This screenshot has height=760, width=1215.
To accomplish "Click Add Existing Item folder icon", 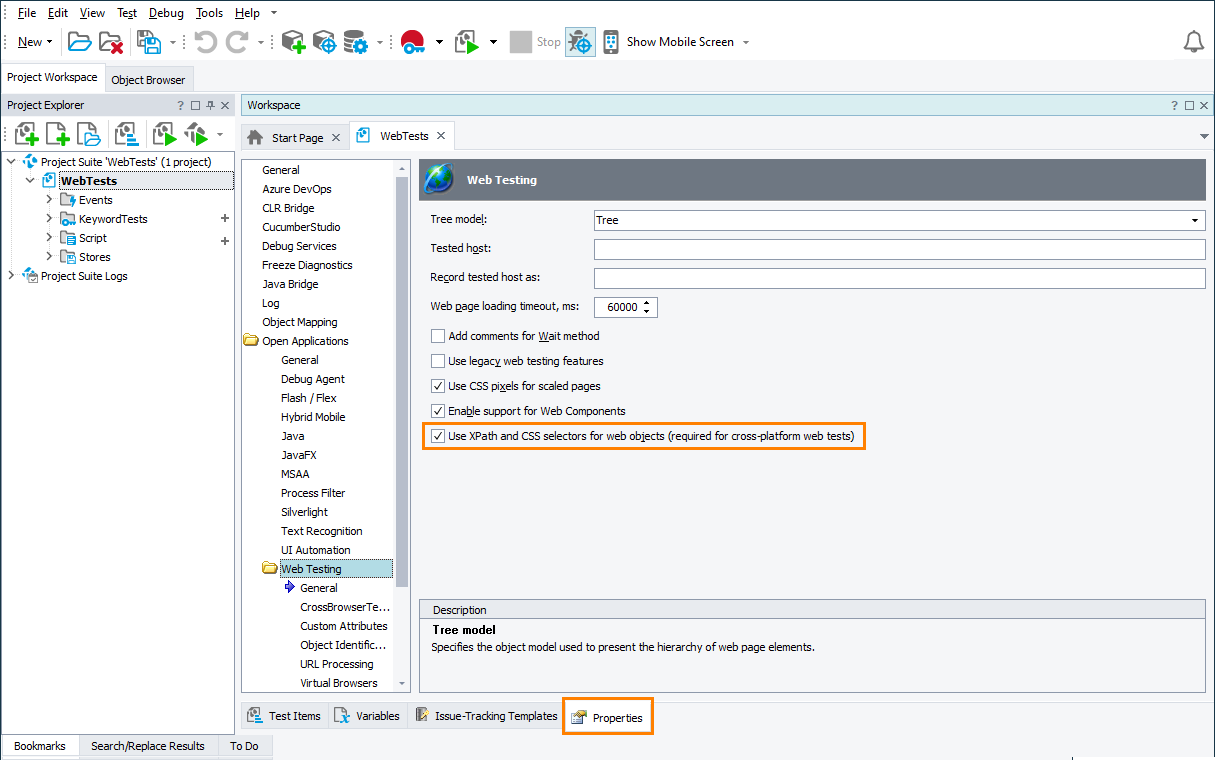I will [x=88, y=134].
